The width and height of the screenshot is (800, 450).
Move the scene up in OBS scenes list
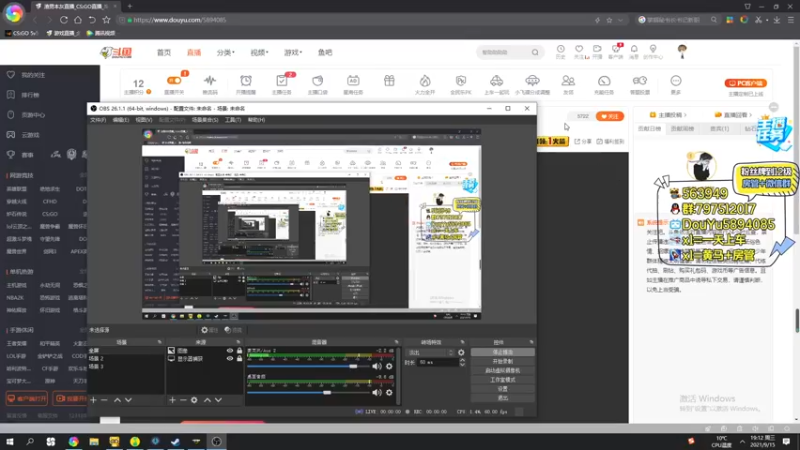(x=117, y=400)
